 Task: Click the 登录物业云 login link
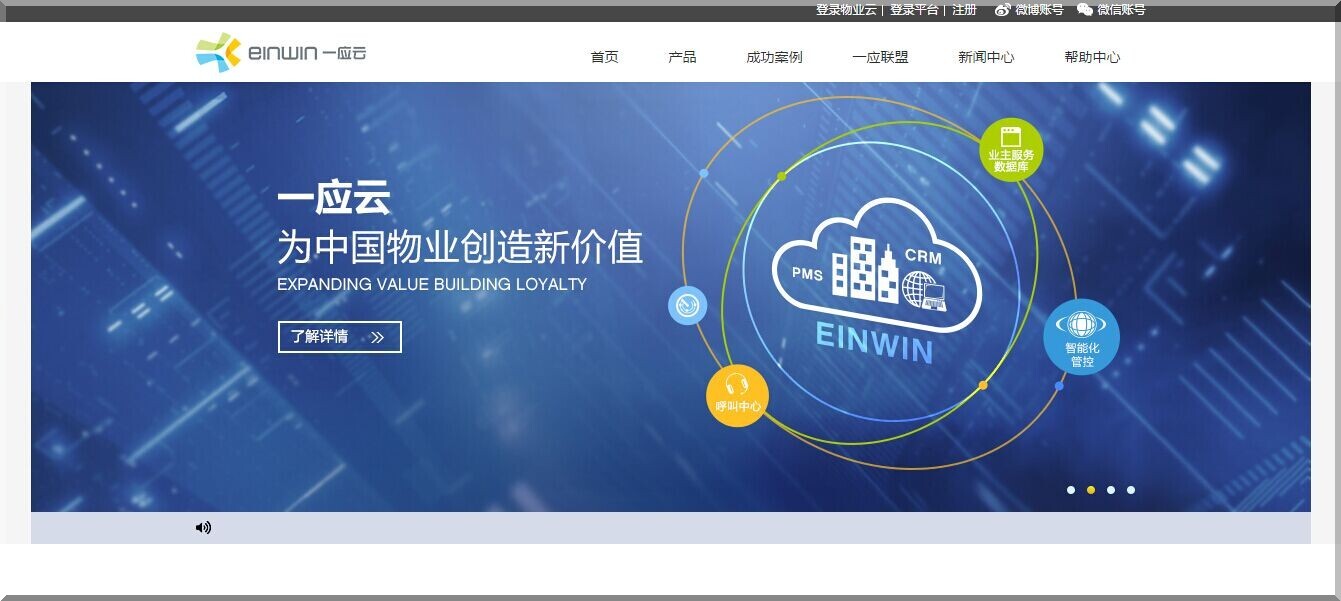click(845, 10)
